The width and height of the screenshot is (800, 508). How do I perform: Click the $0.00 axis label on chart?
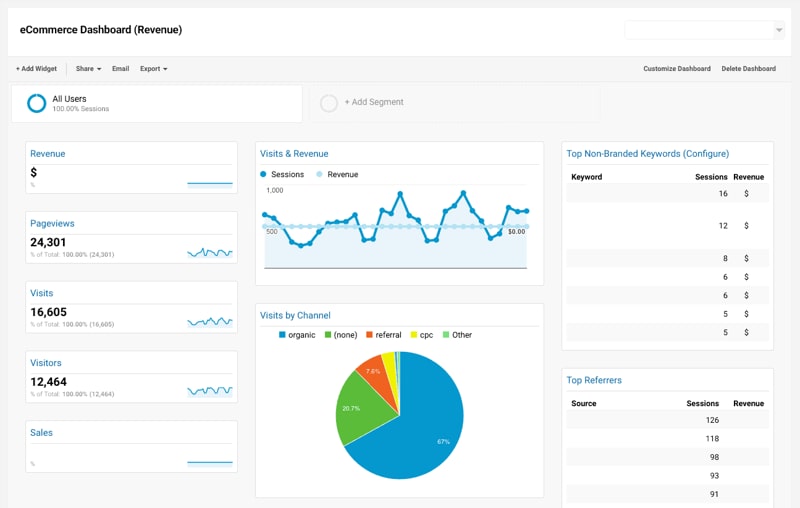(516, 232)
